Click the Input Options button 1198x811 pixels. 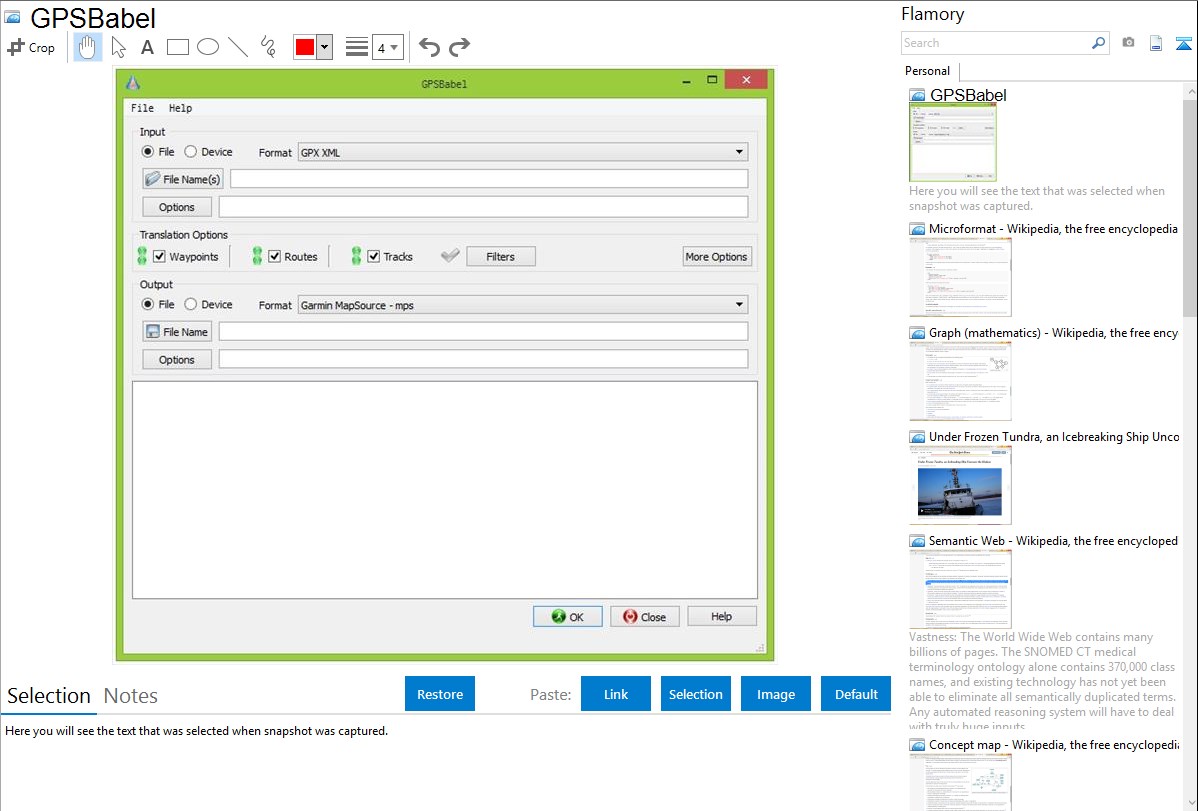(x=176, y=207)
